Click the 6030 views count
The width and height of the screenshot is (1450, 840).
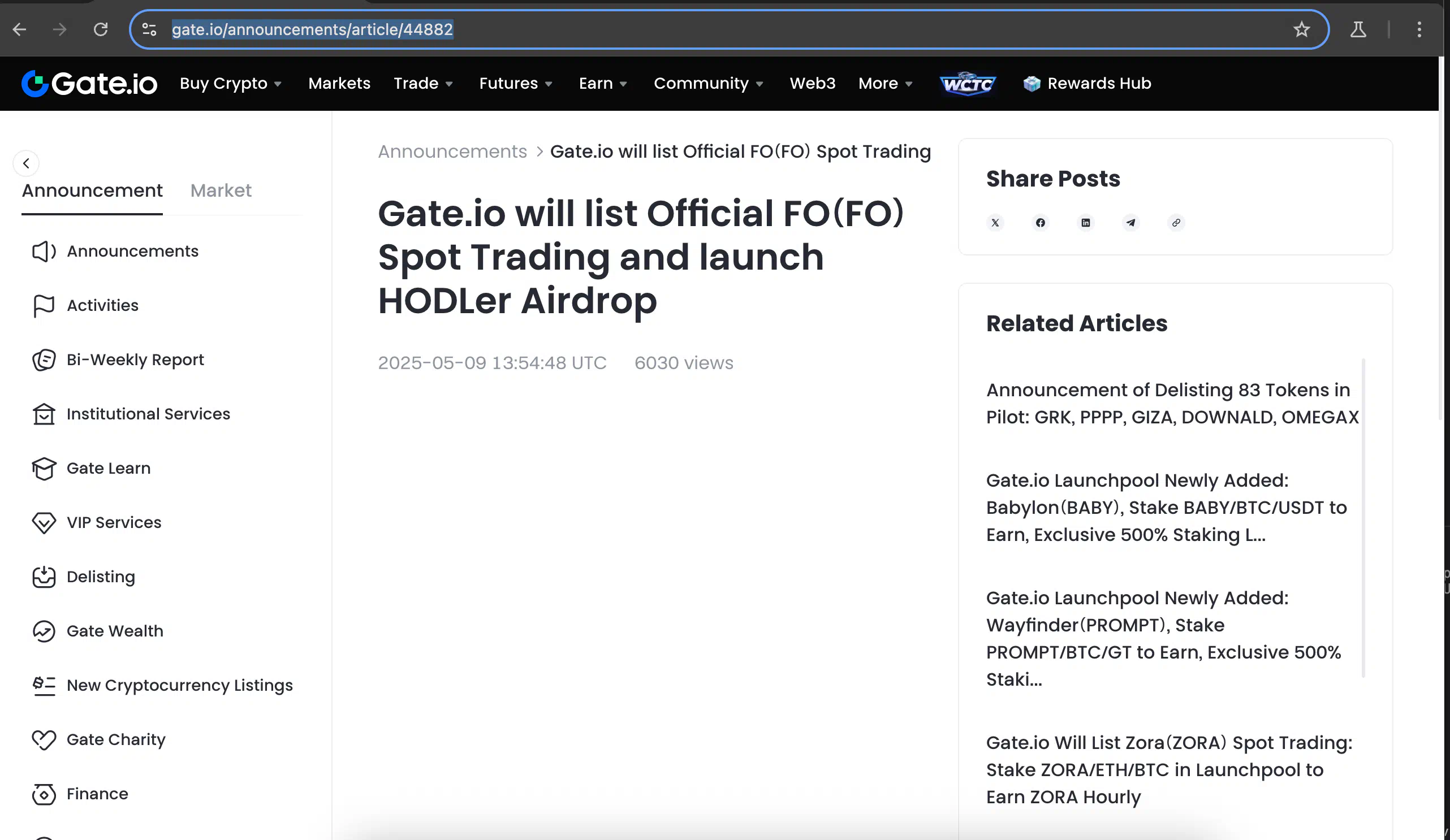[x=684, y=363]
